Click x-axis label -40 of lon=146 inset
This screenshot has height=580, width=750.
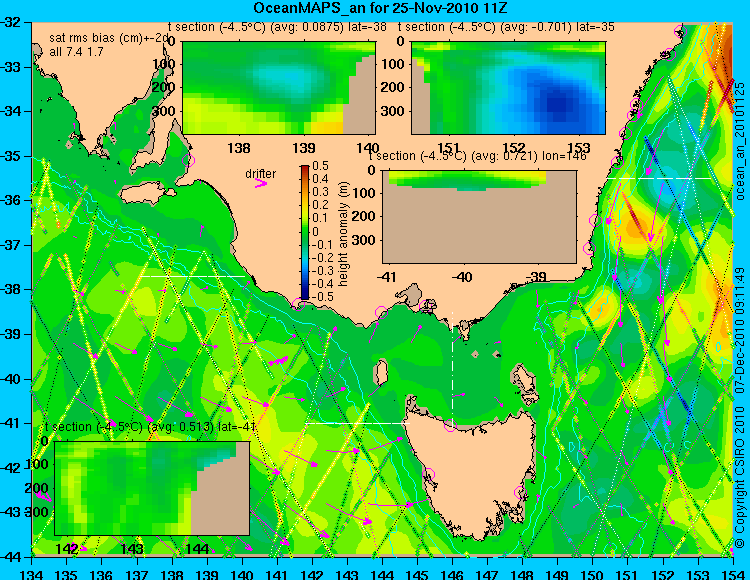[x=462, y=277]
